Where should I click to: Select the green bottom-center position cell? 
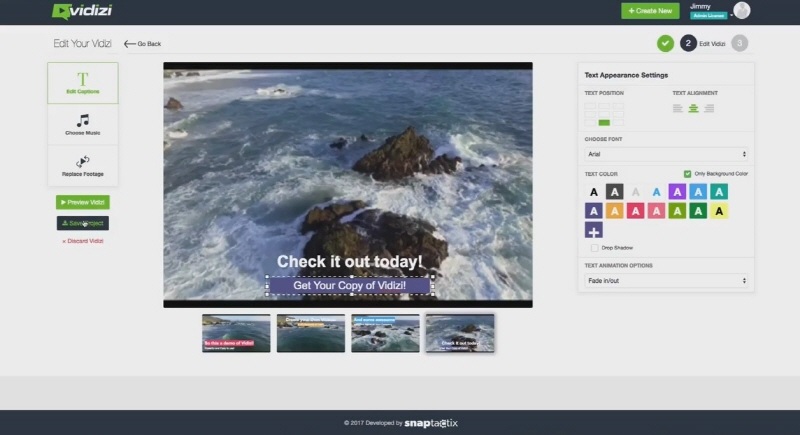604,122
